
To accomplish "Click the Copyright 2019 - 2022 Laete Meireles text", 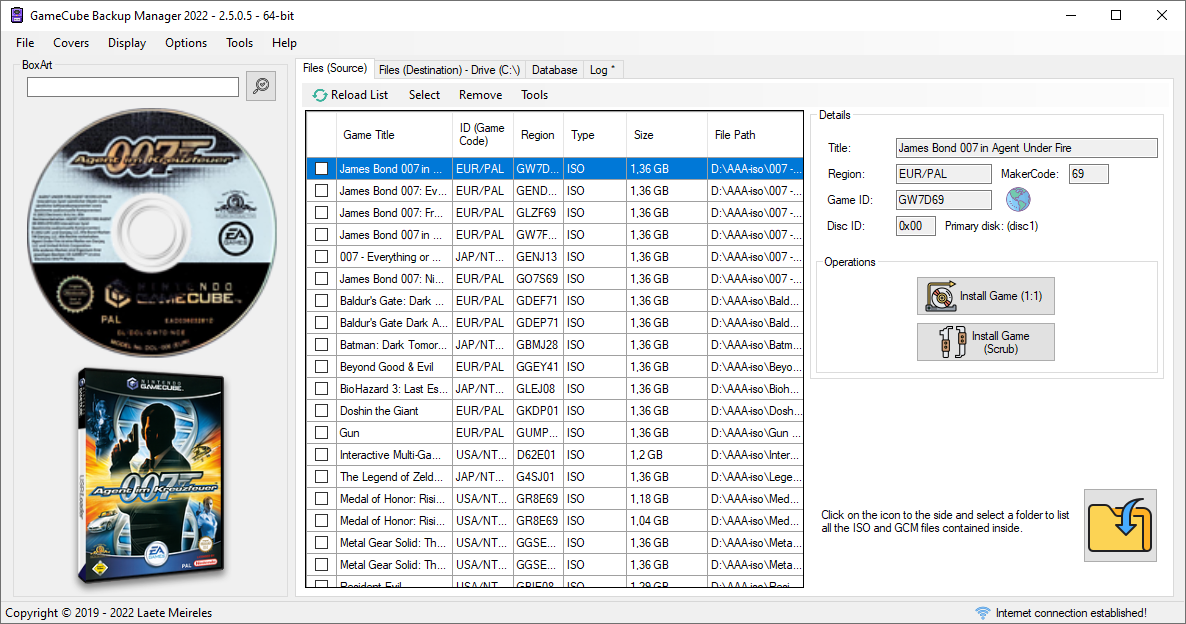I will pyautogui.click(x=109, y=613).
